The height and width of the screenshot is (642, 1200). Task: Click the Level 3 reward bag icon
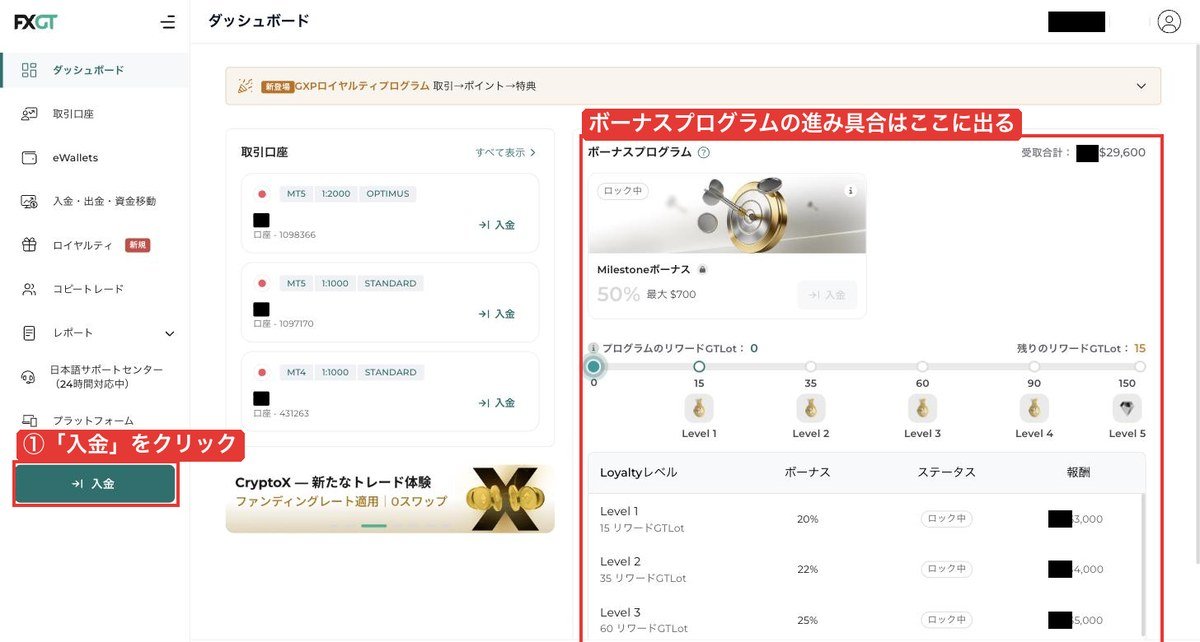(922, 408)
